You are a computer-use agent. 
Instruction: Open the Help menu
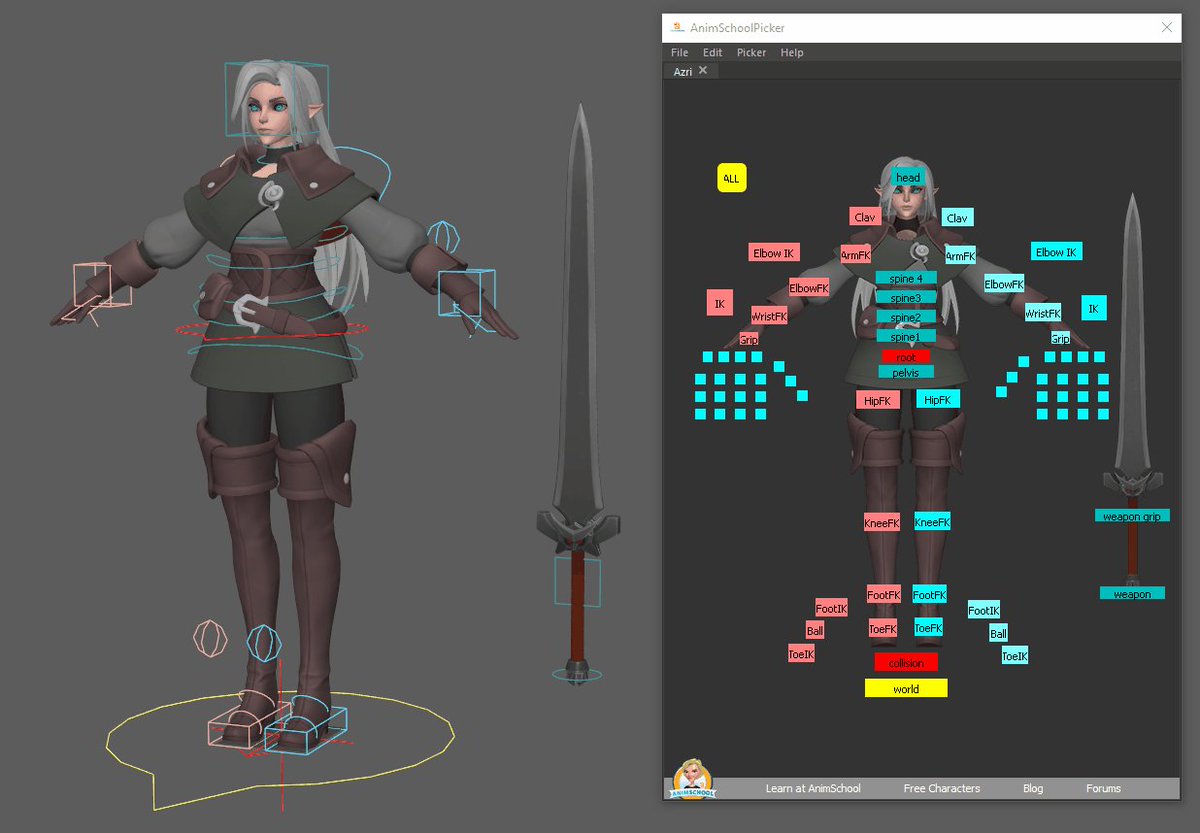(791, 52)
